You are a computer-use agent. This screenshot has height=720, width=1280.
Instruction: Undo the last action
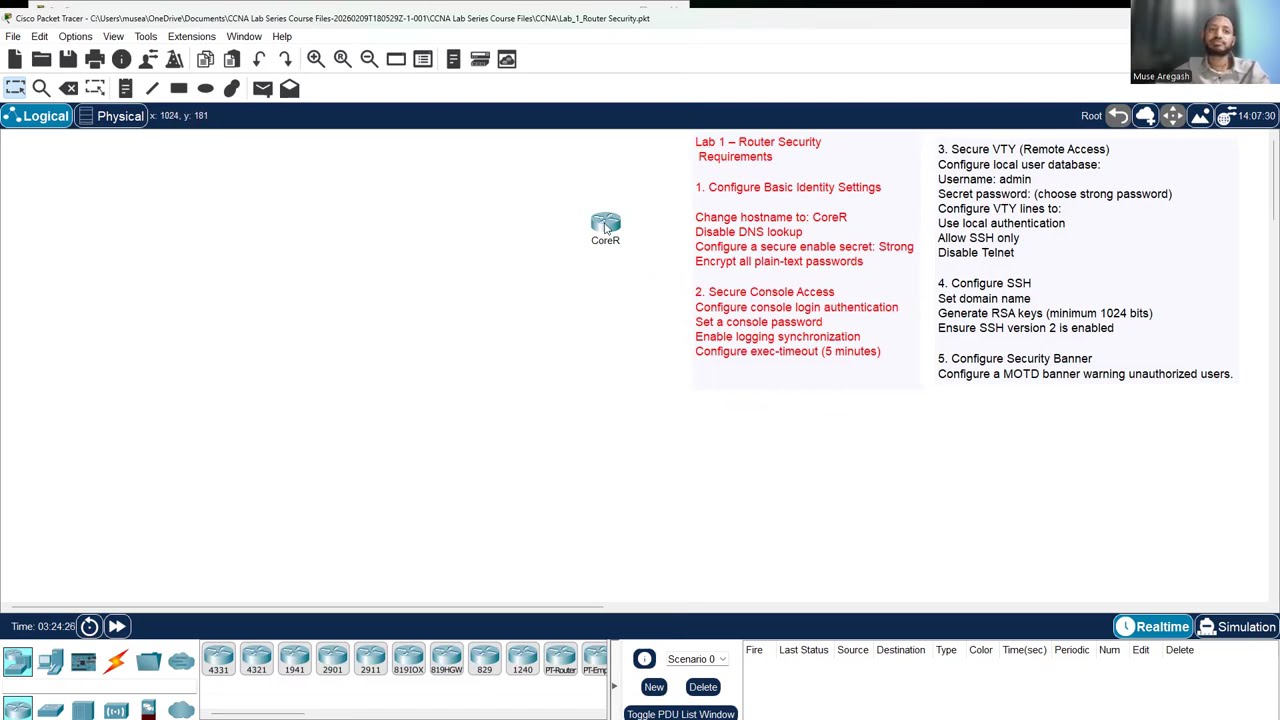tap(259, 59)
